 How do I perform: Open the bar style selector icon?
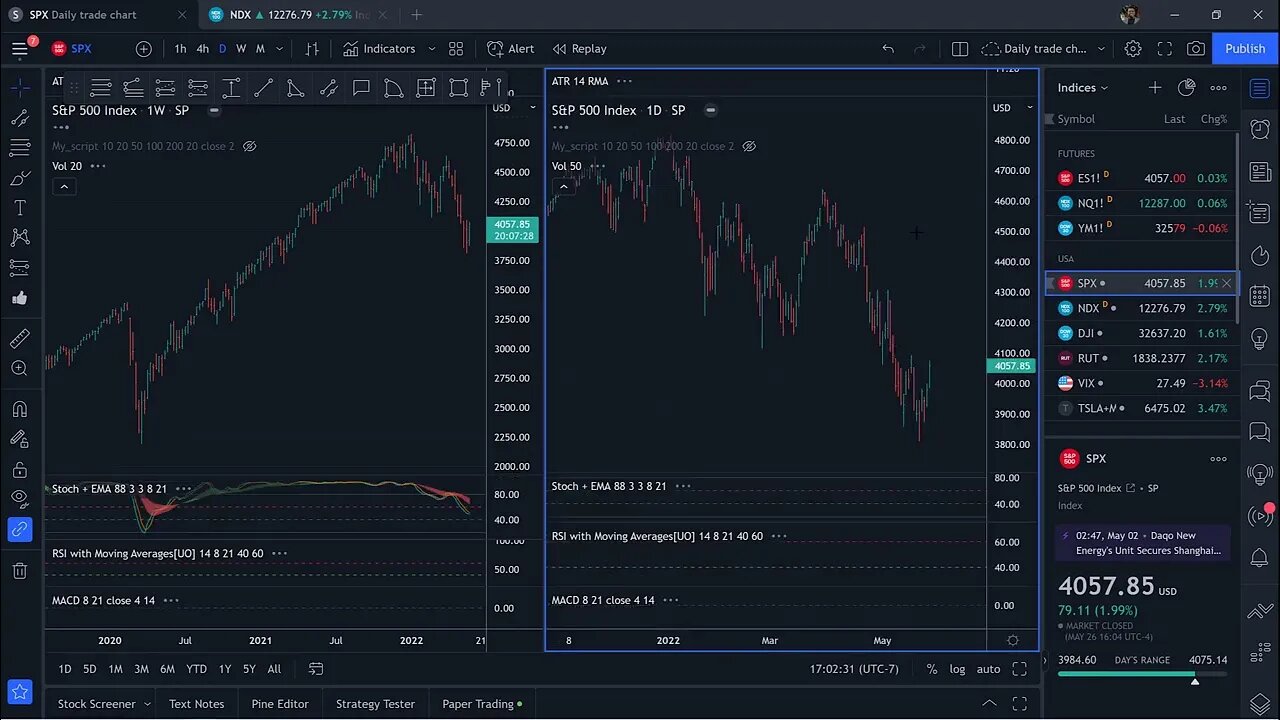click(312, 48)
